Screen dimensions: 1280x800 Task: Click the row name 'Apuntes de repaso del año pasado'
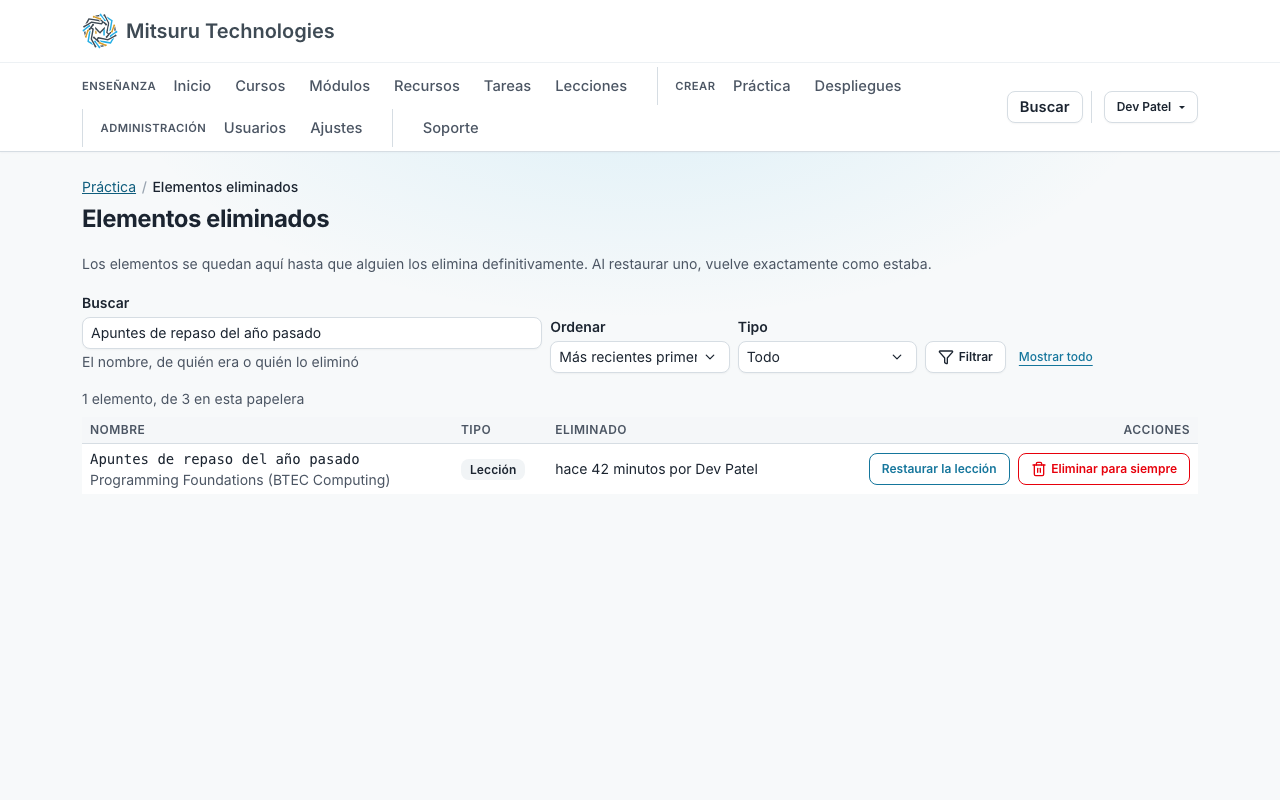(x=225, y=459)
